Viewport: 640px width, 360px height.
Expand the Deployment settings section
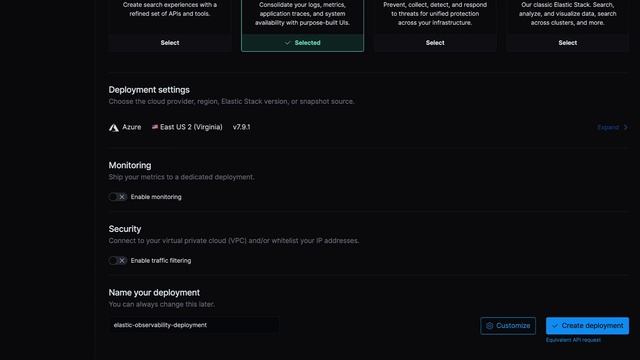(612, 127)
